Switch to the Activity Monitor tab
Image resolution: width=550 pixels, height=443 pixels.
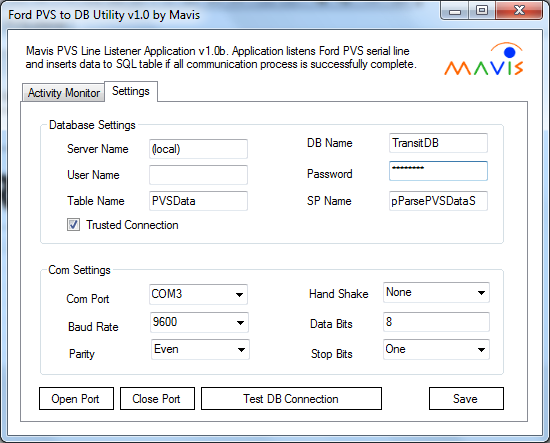click(x=63, y=93)
